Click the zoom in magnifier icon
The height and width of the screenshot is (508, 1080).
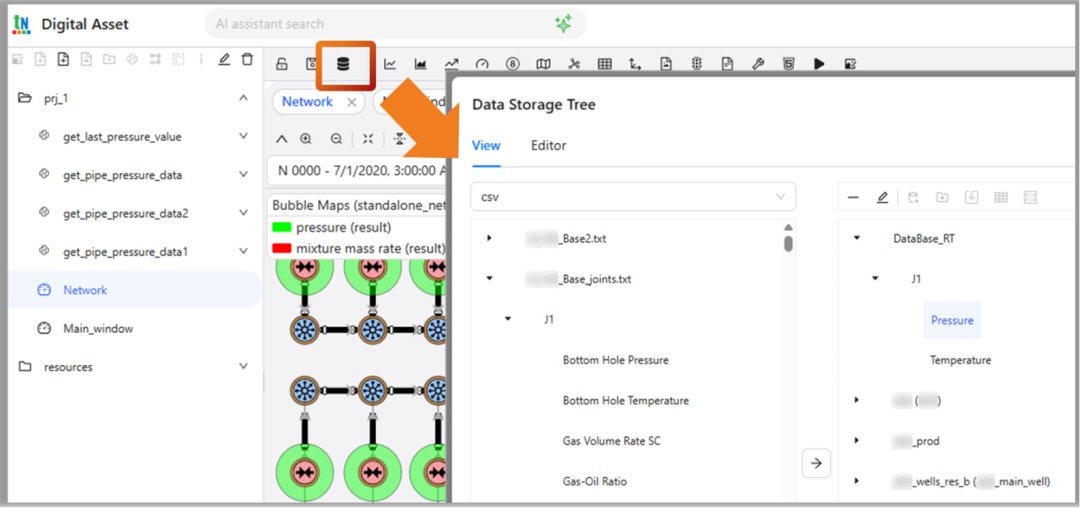pos(306,139)
